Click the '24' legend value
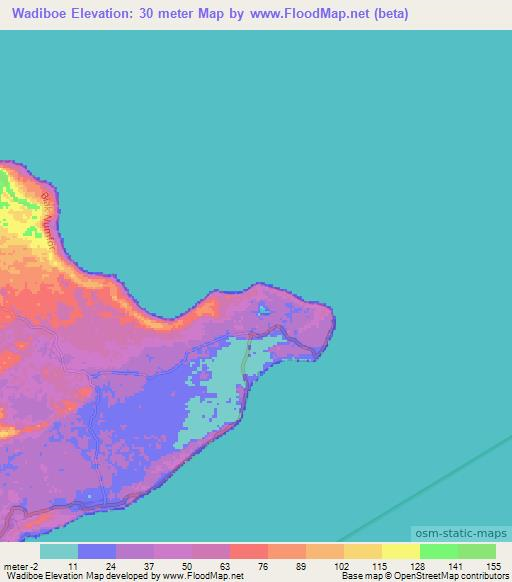The width and height of the screenshot is (512, 582). (111, 567)
